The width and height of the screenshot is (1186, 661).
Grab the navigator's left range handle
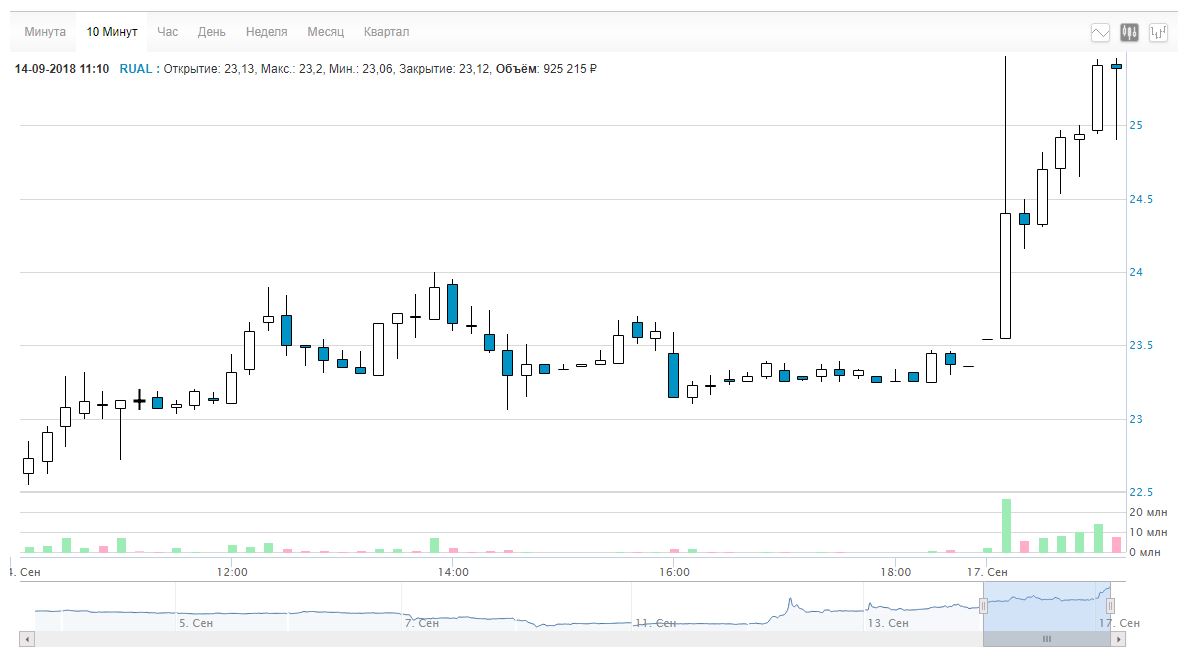(983, 606)
